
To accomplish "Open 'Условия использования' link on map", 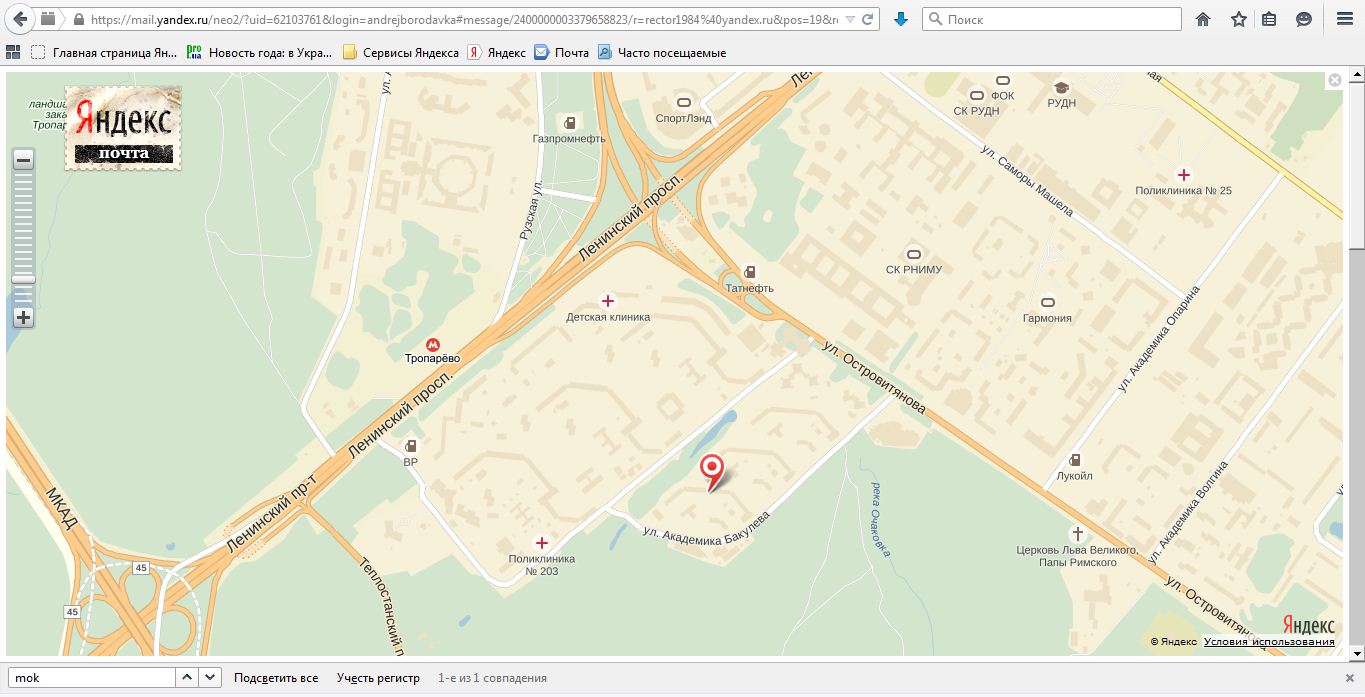I will [1269, 642].
